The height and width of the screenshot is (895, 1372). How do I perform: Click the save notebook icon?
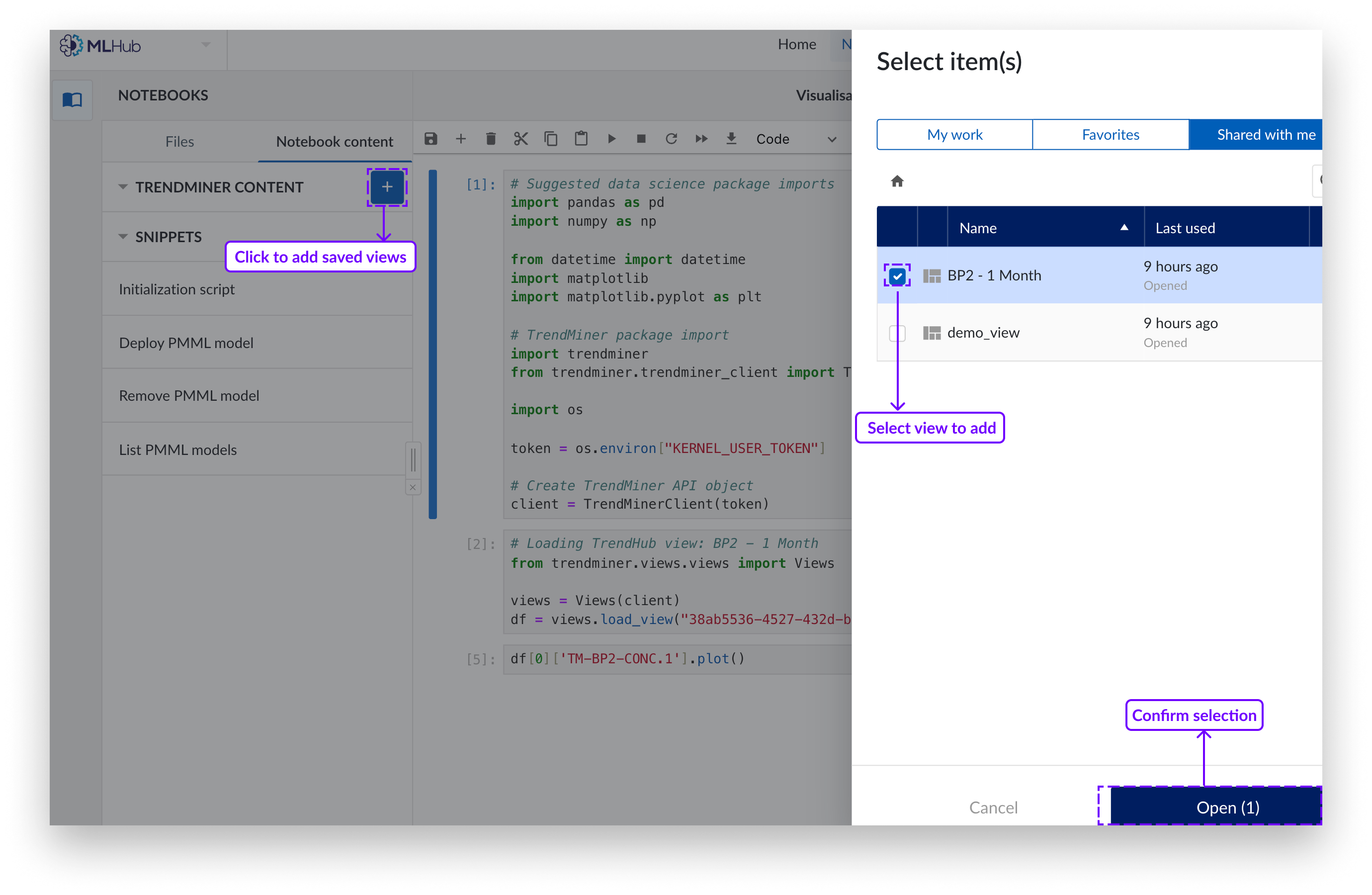tap(430, 139)
